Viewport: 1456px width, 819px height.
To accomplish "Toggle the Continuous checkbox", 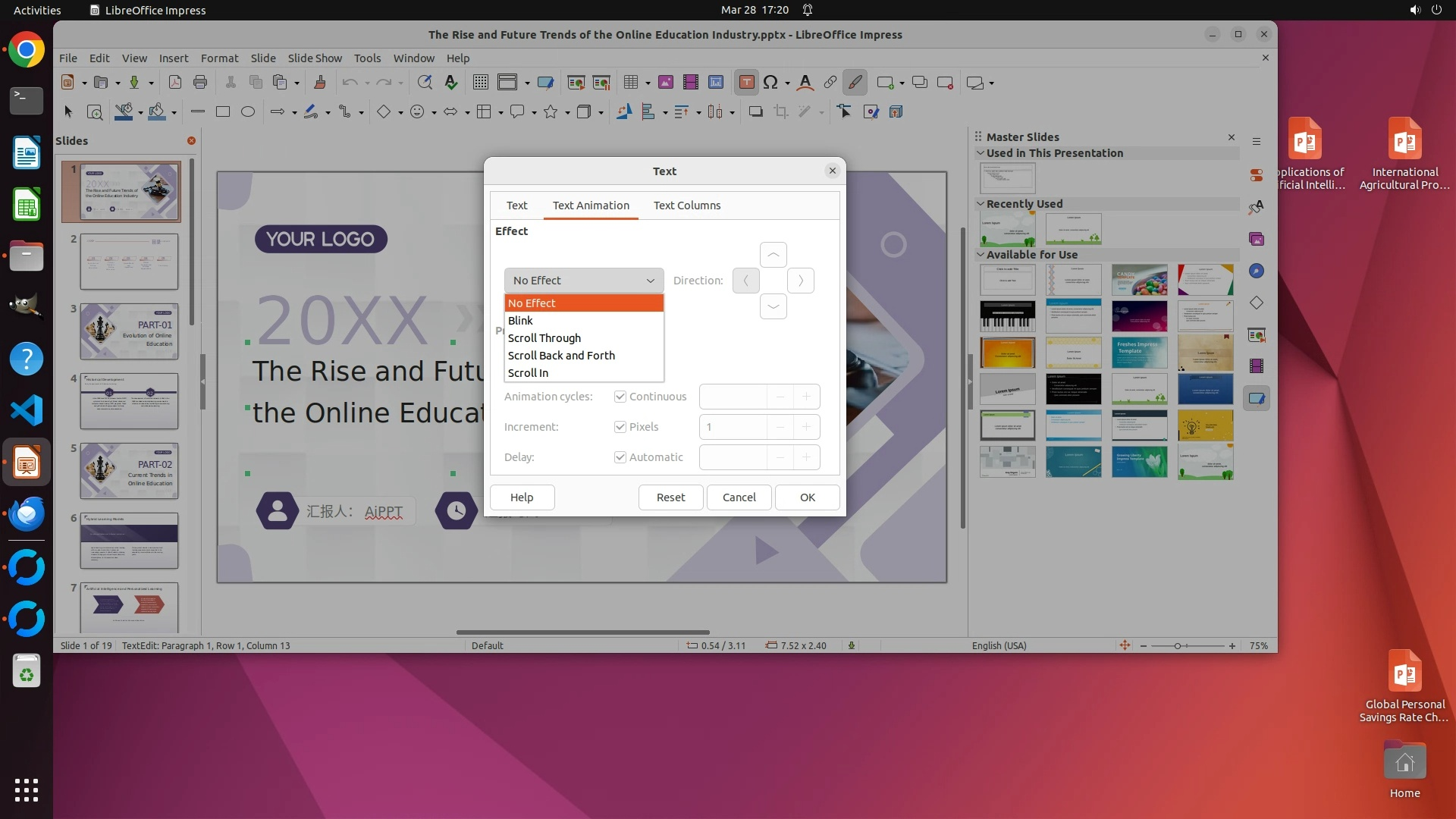I will click(620, 397).
